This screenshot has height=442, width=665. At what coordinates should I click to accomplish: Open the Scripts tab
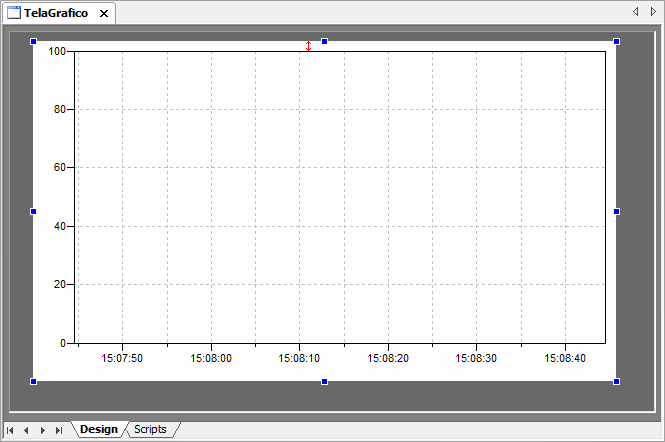click(150, 429)
